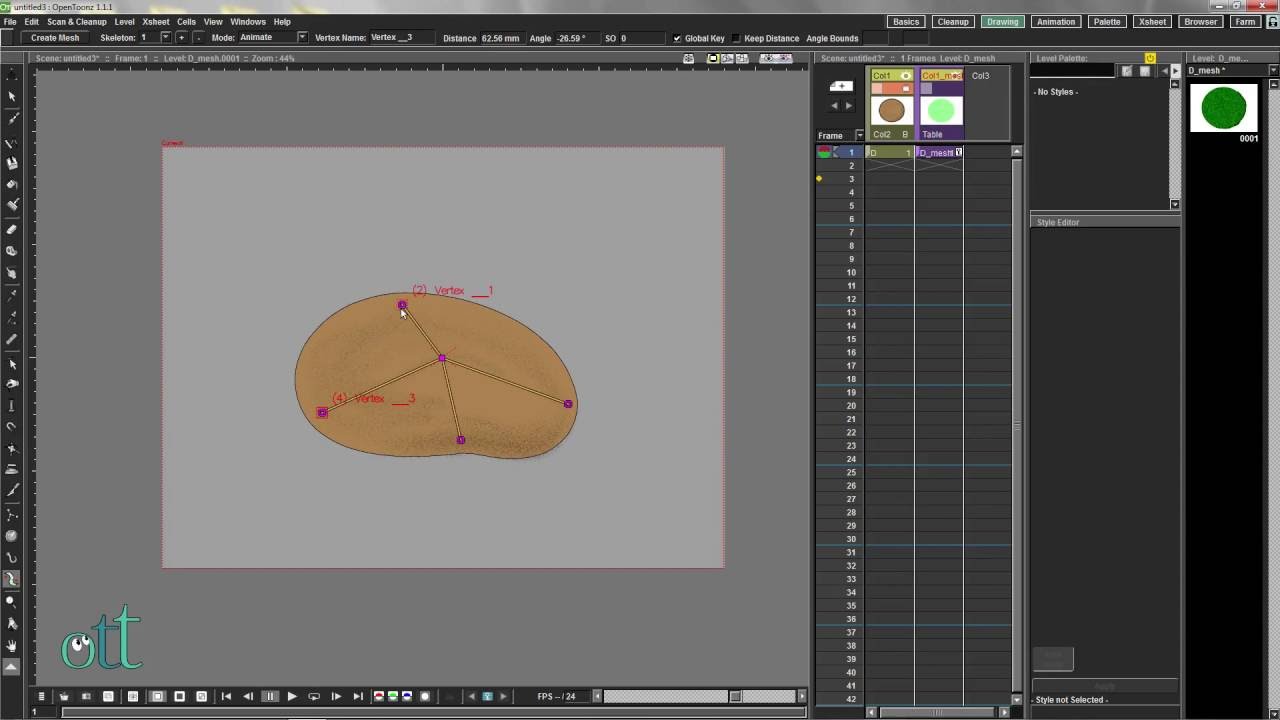
Task: Select the Hook tool
Action: point(12,557)
